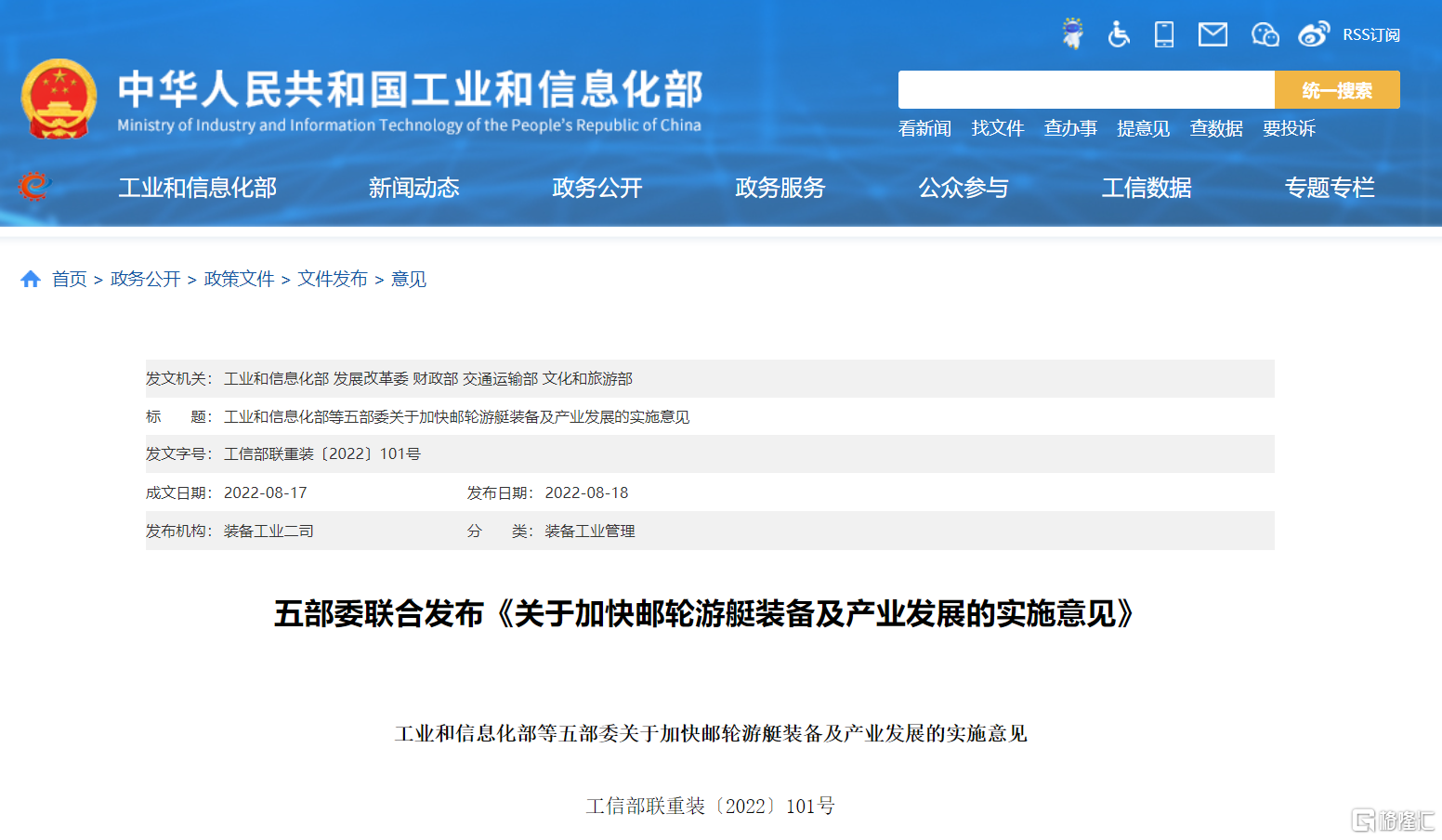Select the 工业和信息化部 navigation menu

[198, 188]
